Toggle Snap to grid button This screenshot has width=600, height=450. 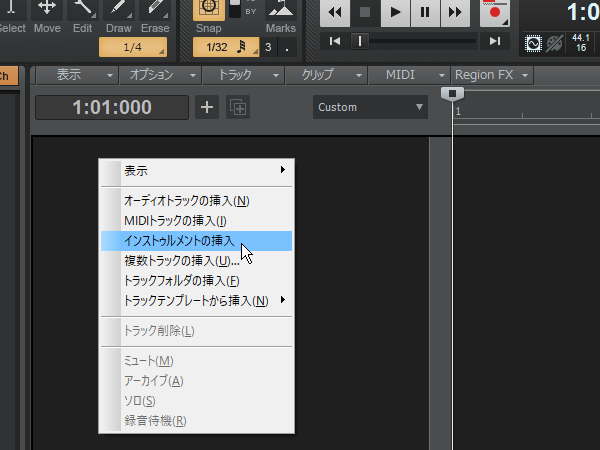[209, 10]
